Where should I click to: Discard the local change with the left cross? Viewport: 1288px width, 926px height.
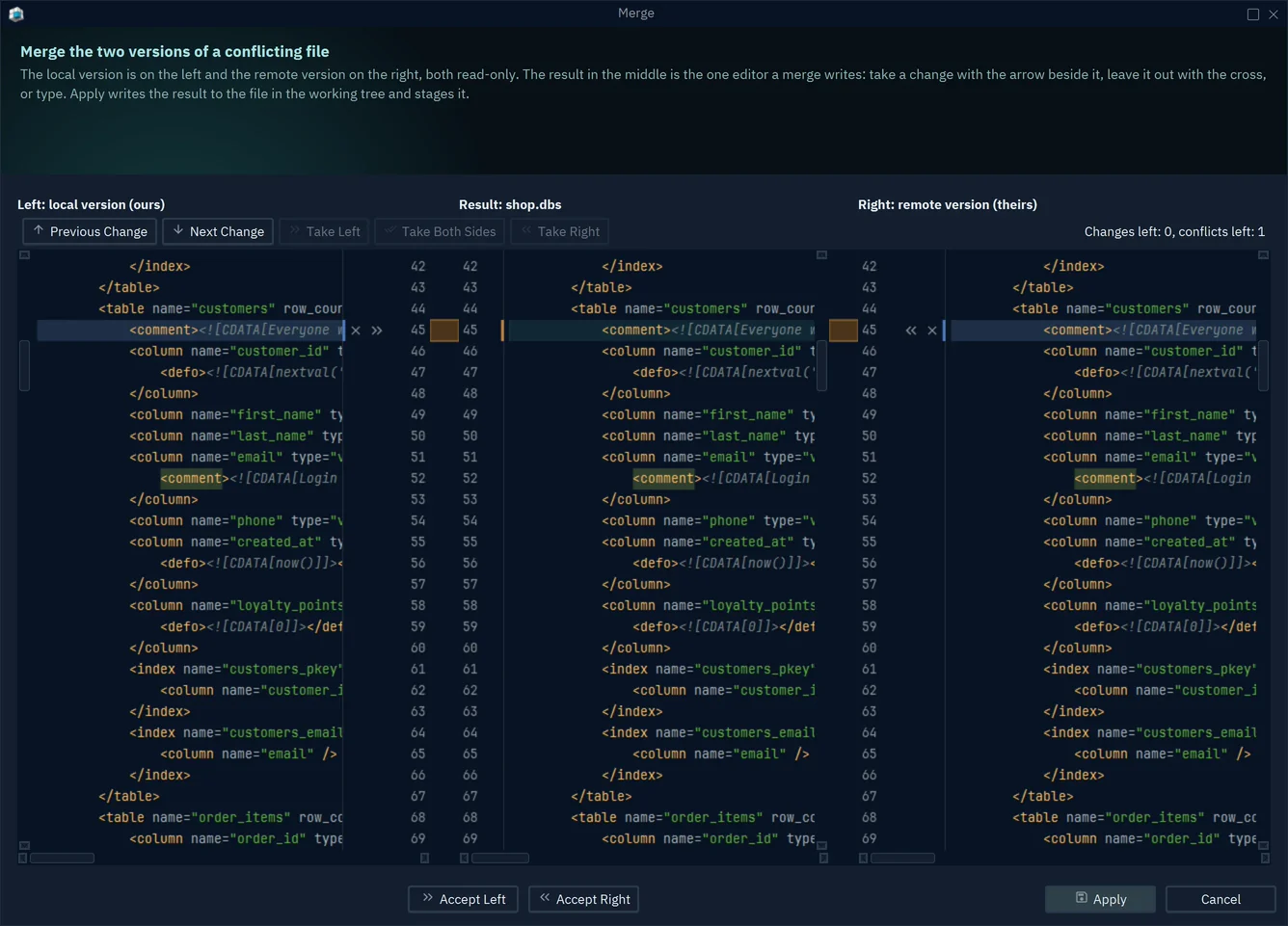(356, 331)
